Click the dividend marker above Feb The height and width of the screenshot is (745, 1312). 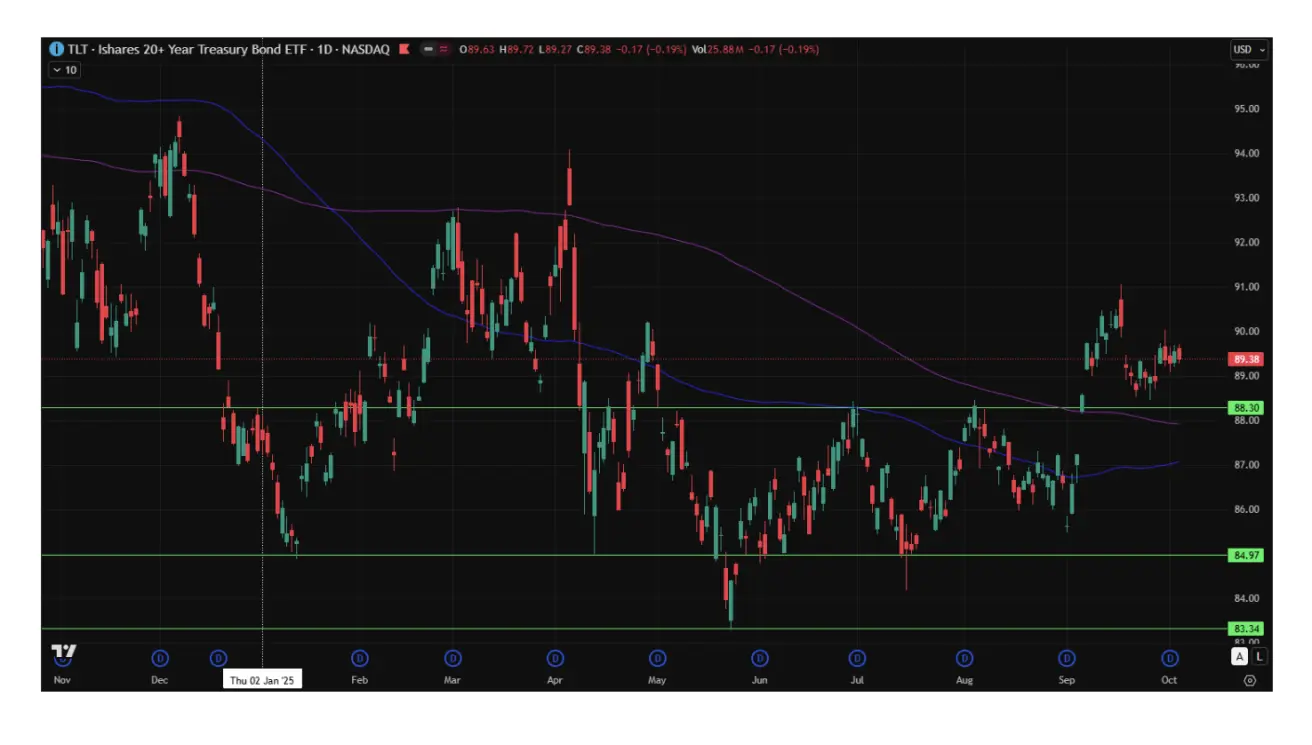coord(359,658)
